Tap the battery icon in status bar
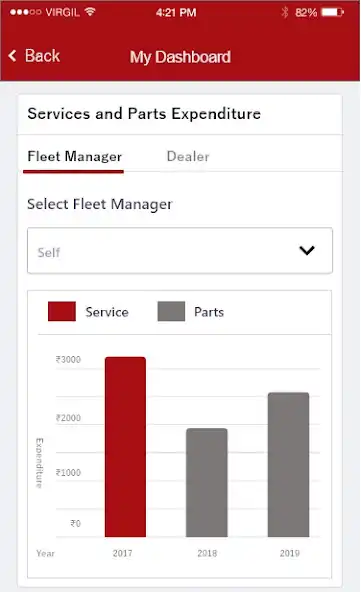Image resolution: width=361 pixels, height=592 pixels. [x=332, y=12]
